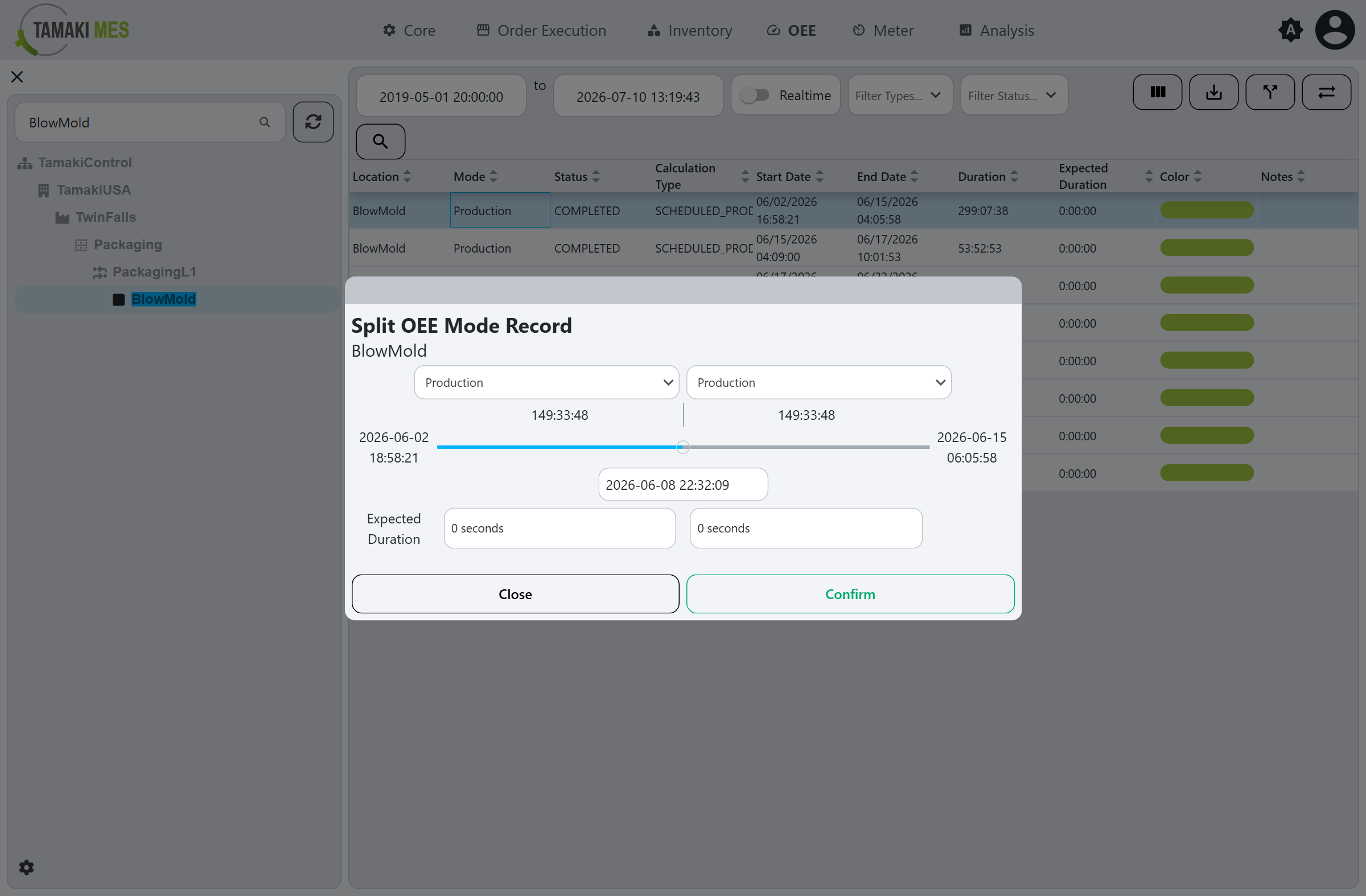1366x896 pixels.
Task: Select the TamakiControl tree node
Action: [85, 162]
